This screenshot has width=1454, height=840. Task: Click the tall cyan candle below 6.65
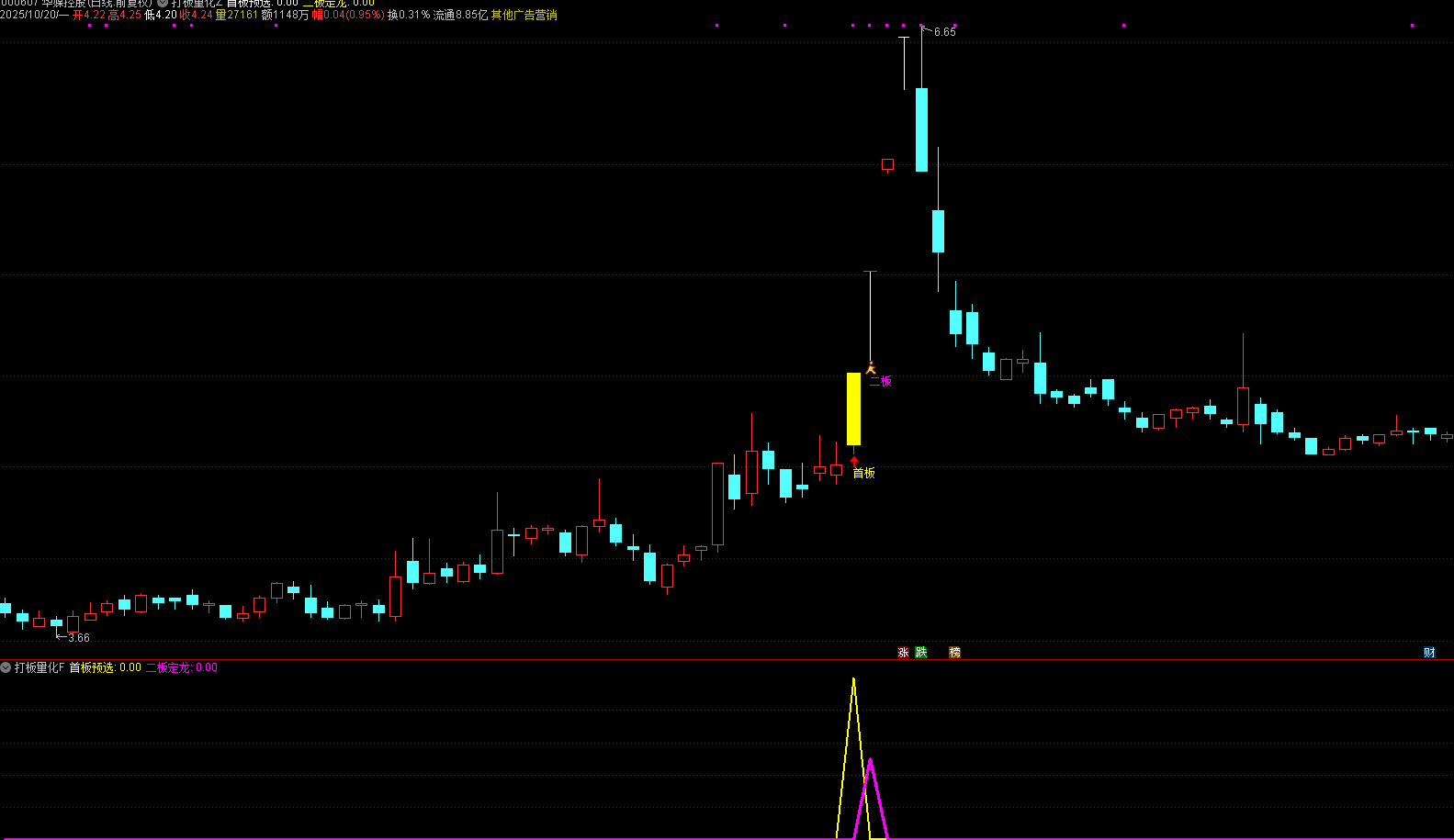click(x=921, y=129)
